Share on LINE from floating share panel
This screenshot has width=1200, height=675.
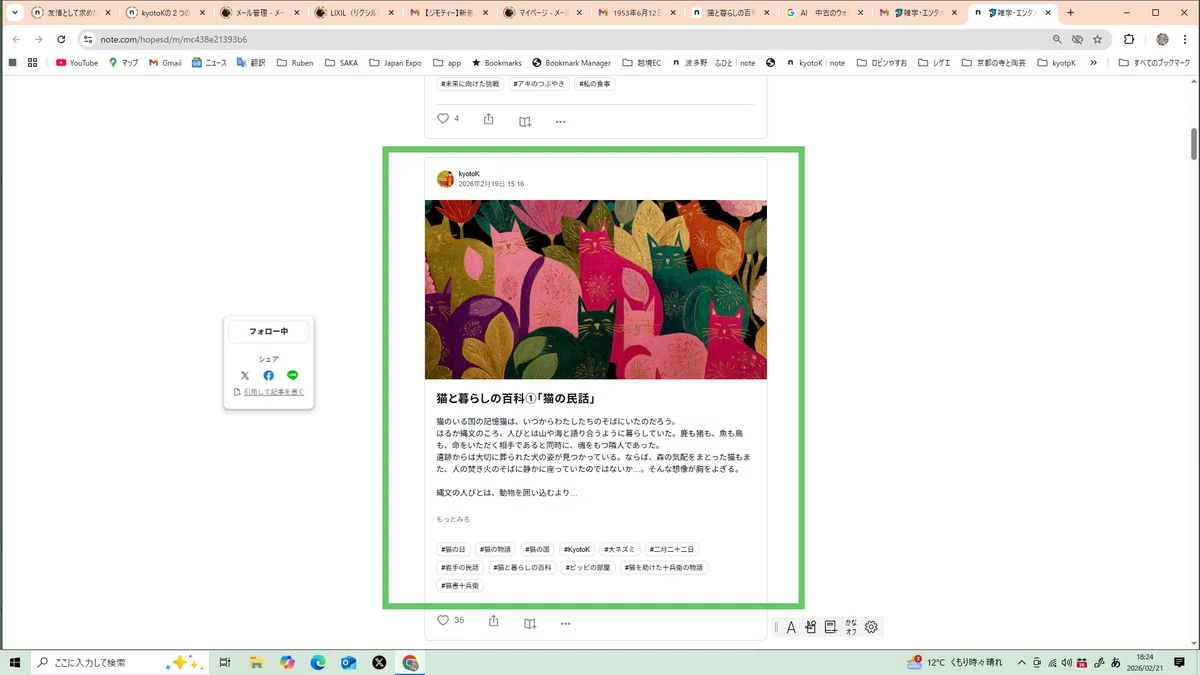tap(292, 375)
